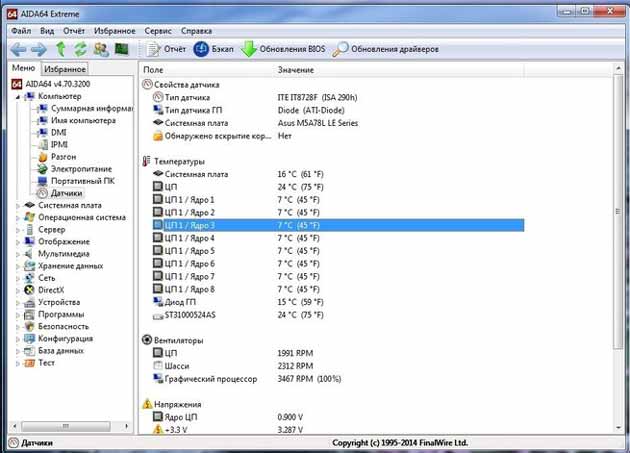Screen dimensions: 630x453
Task: Click the green graph monitor toolbar icon
Action: click(x=121, y=49)
